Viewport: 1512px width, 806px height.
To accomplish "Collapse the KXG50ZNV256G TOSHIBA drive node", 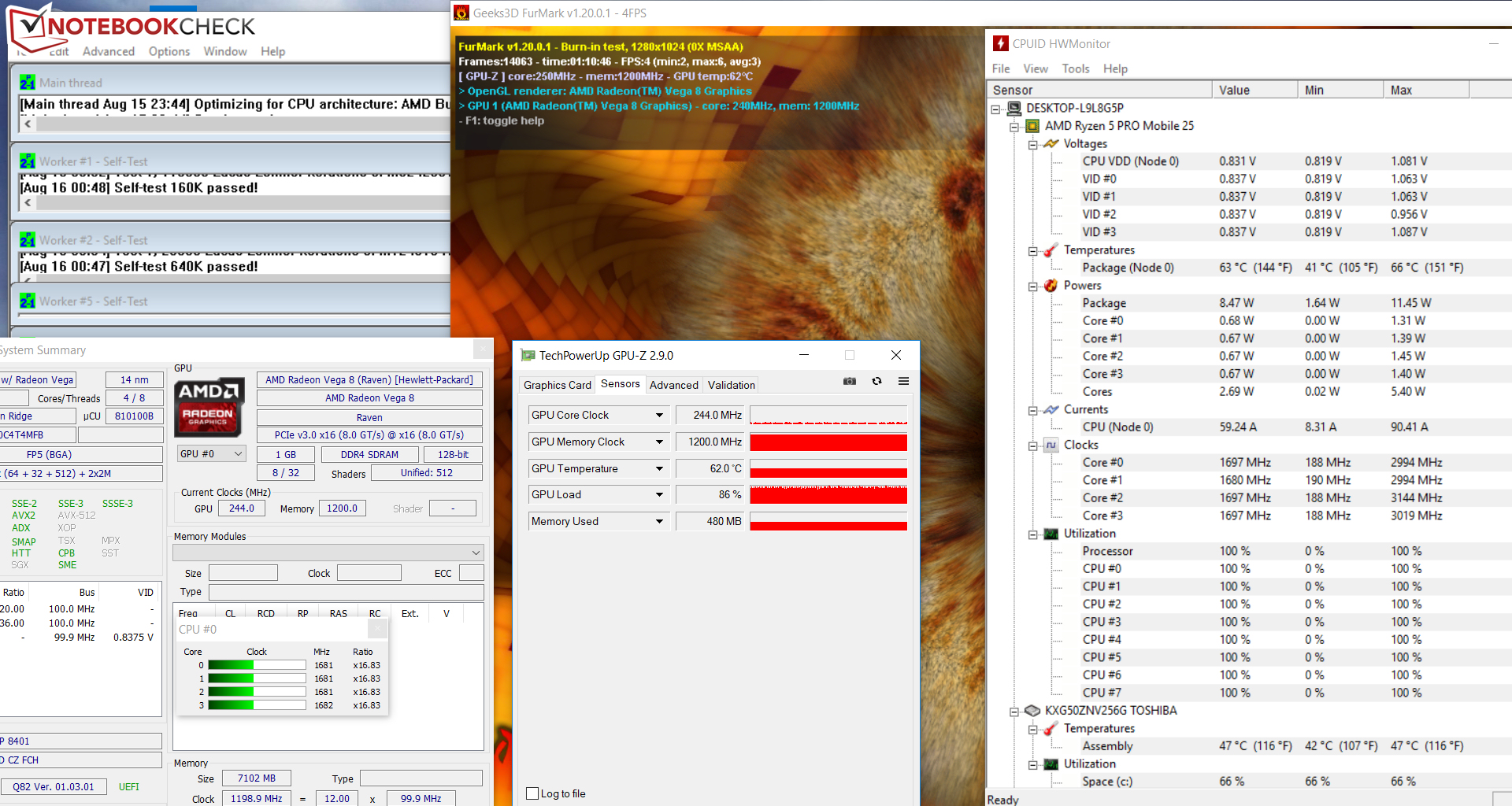I will pos(1014,712).
